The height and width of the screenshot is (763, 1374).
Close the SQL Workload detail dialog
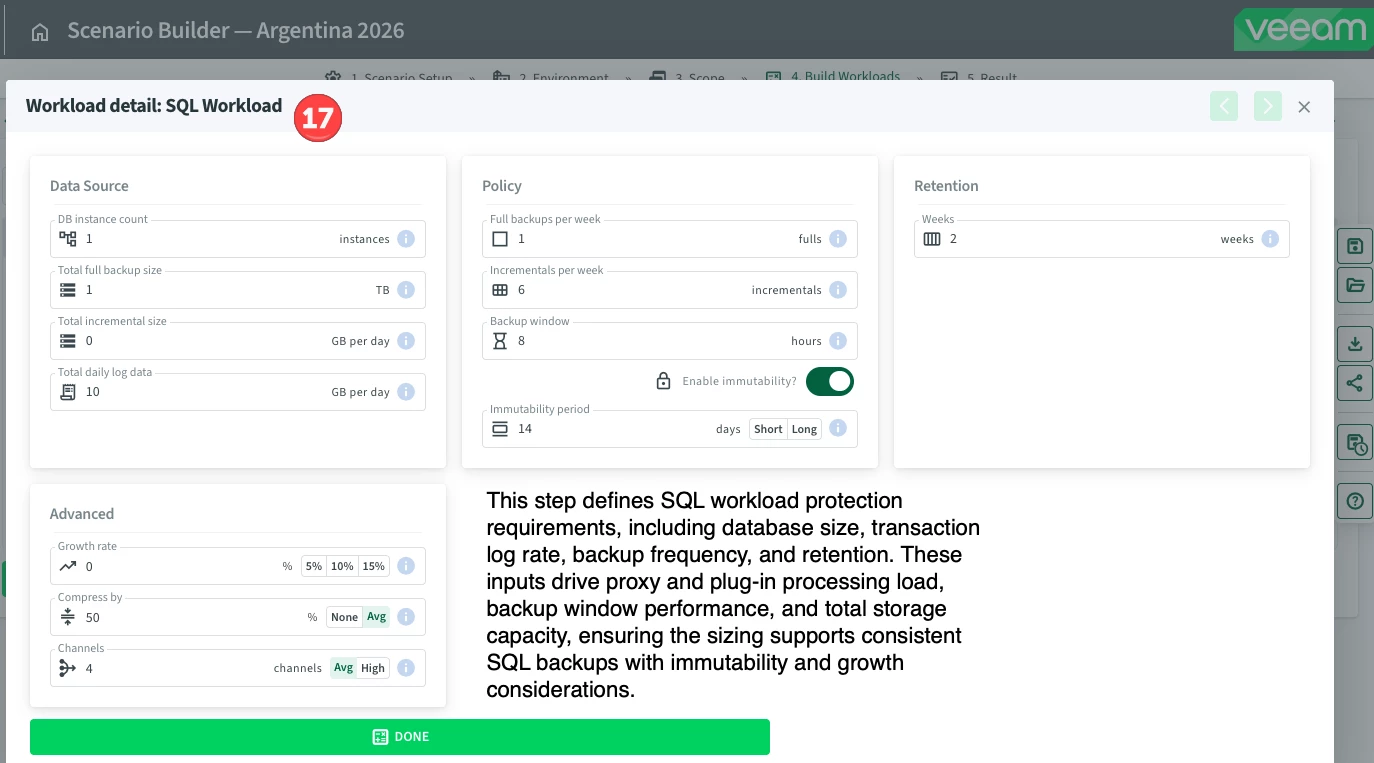point(1304,107)
